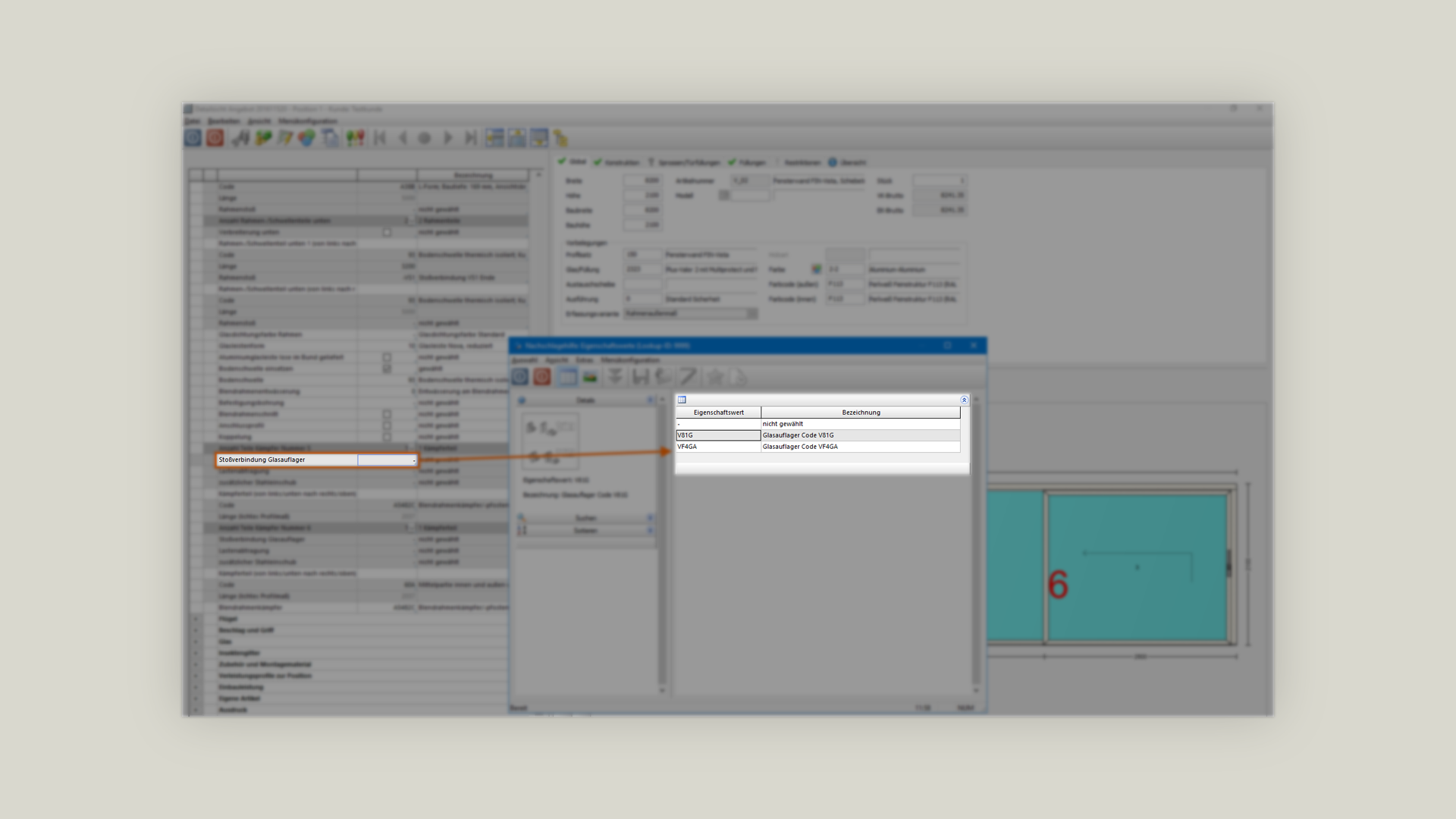This screenshot has width=1456, height=819.
Task: Open the Erfassungsvariante combo box
Action: (x=690, y=313)
